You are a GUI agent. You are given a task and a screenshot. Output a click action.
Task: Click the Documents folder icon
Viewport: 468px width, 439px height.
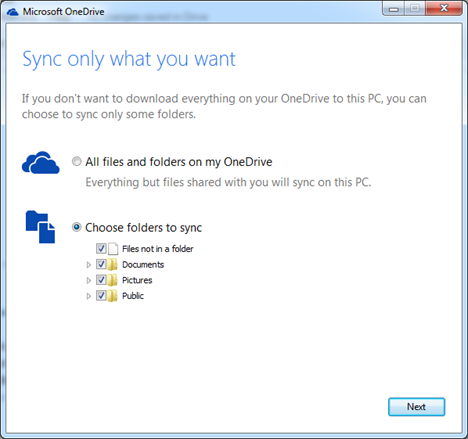click(113, 264)
